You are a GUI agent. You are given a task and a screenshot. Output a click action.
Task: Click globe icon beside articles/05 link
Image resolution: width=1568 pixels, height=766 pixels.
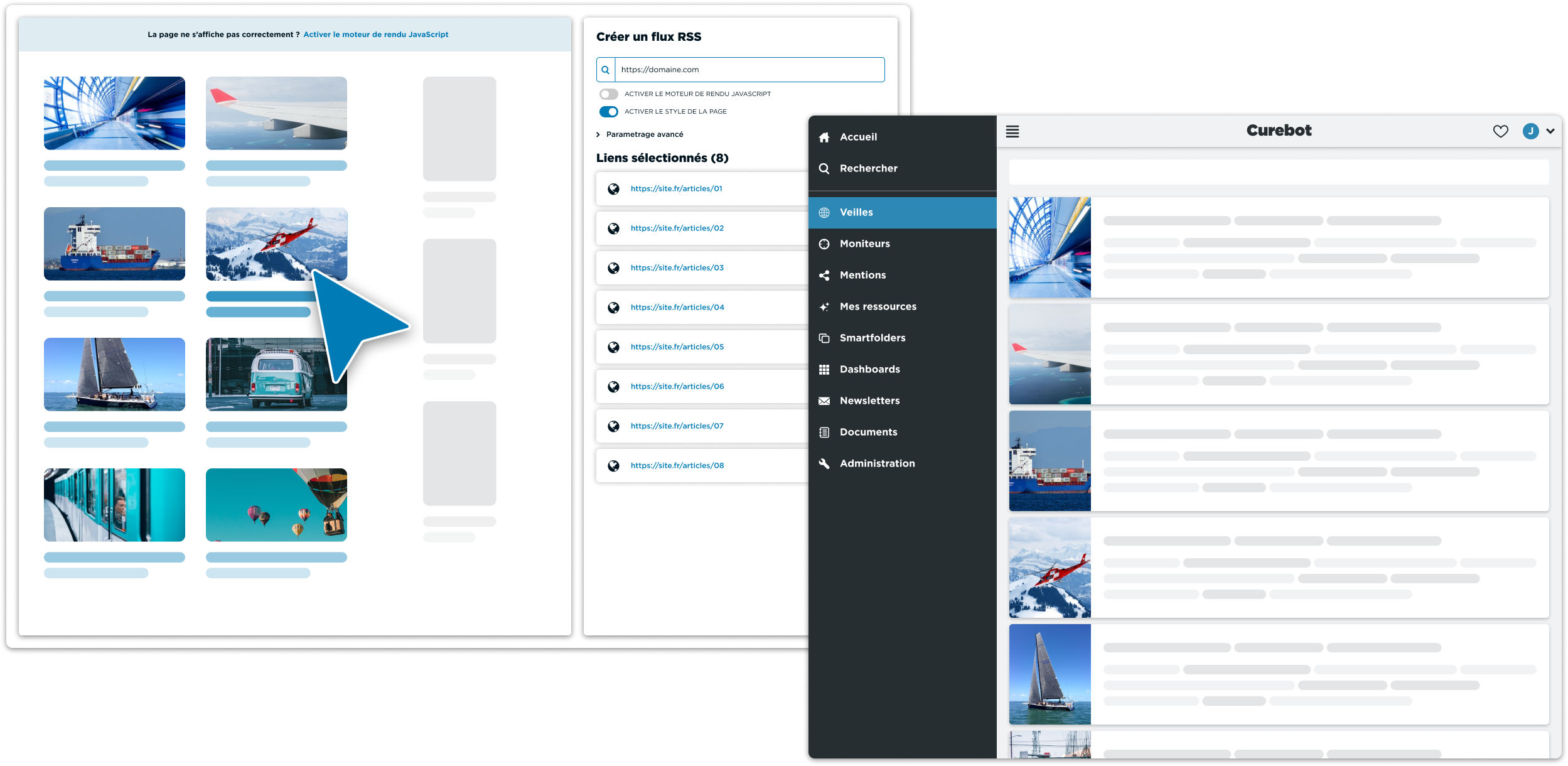(614, 347)
